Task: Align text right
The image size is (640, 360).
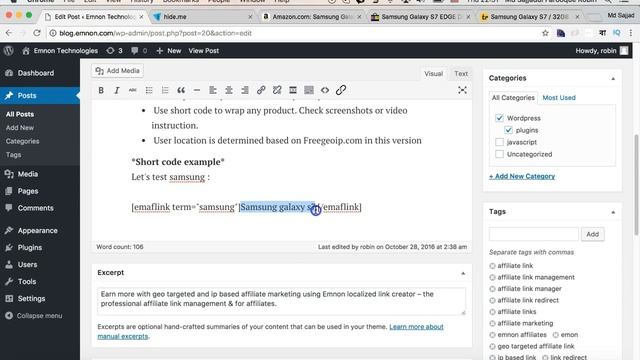Action: tap(245, 90)
